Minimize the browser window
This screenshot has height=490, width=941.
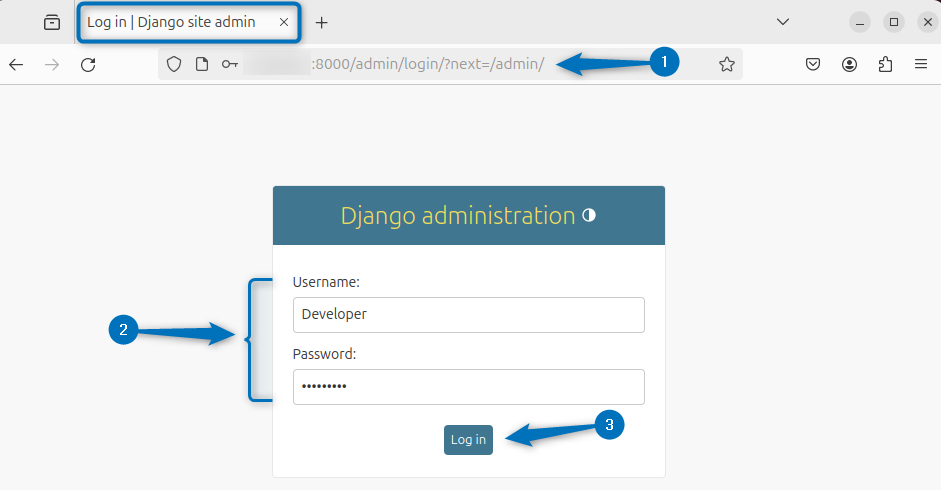pyautogui.click(x=859, y=22)
